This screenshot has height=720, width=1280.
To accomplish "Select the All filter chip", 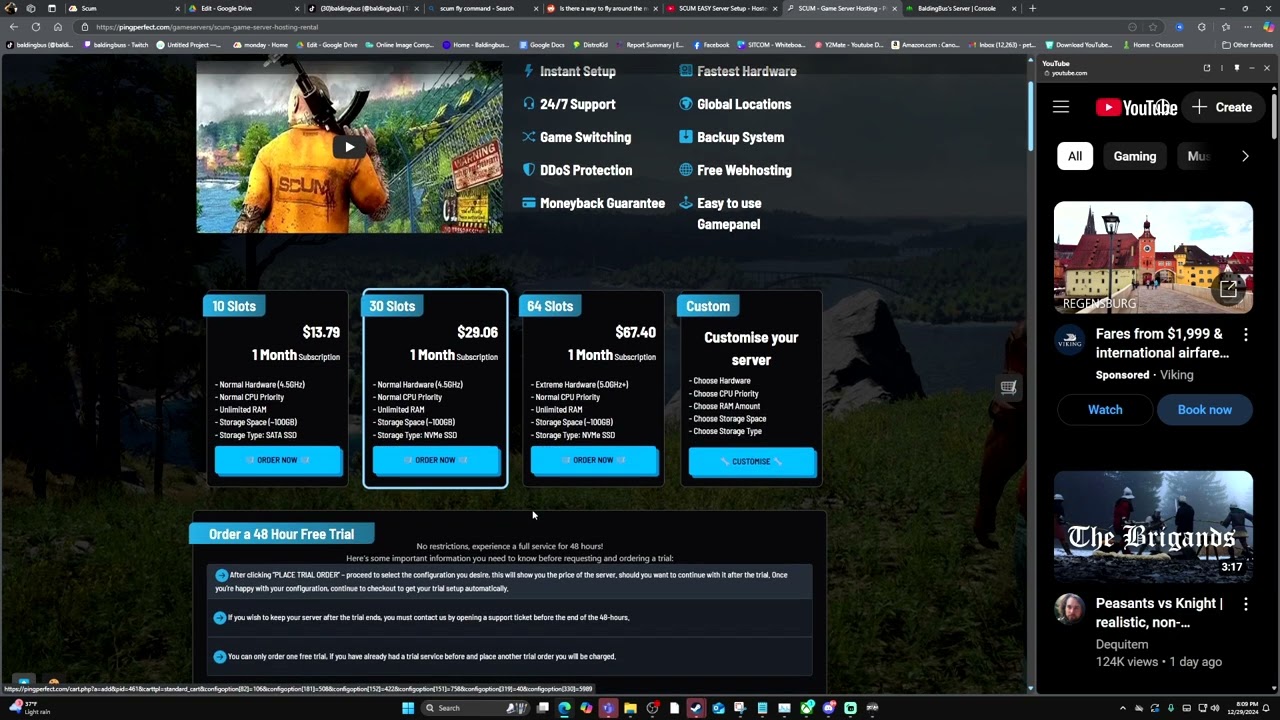I will [x=1075, y=156].
